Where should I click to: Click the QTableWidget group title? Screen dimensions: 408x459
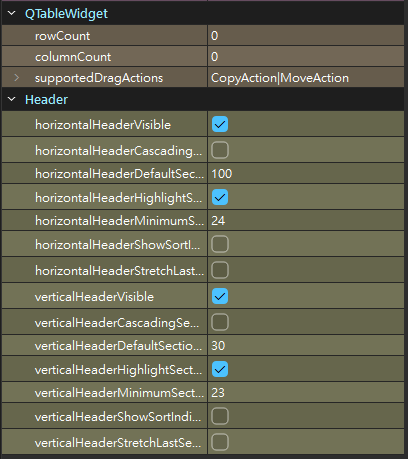(x=66, y=14)
